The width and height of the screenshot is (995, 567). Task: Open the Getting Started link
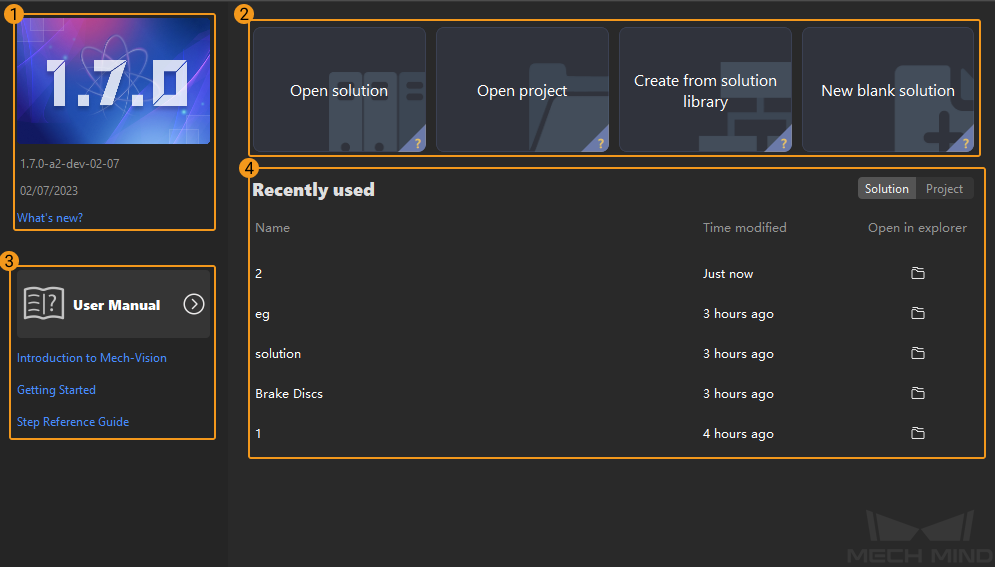tap(57, 390)
